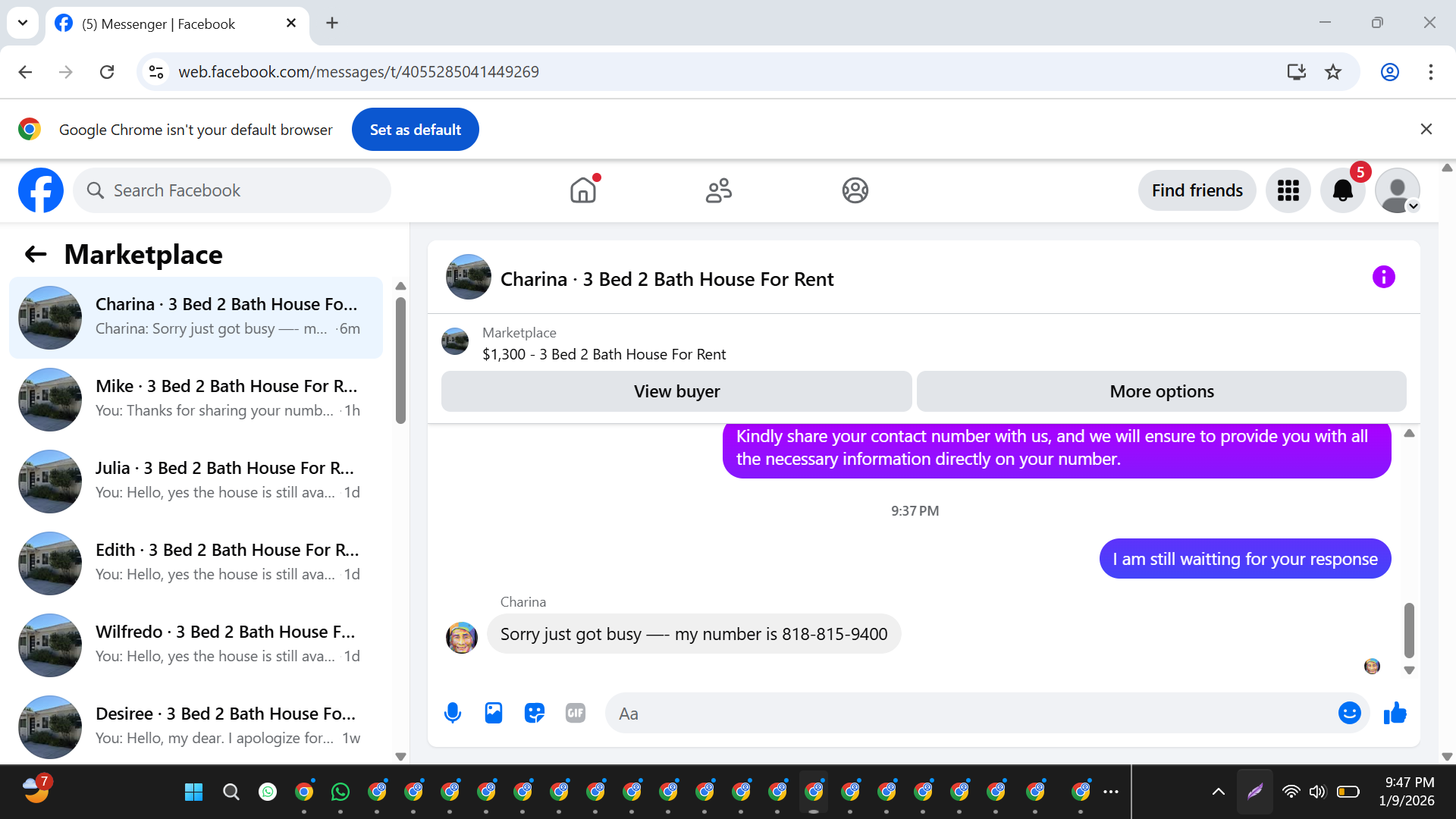The image size is (1456, 819).
Task: Click the chat list scrollbar thumb
Action: point(400,360)
